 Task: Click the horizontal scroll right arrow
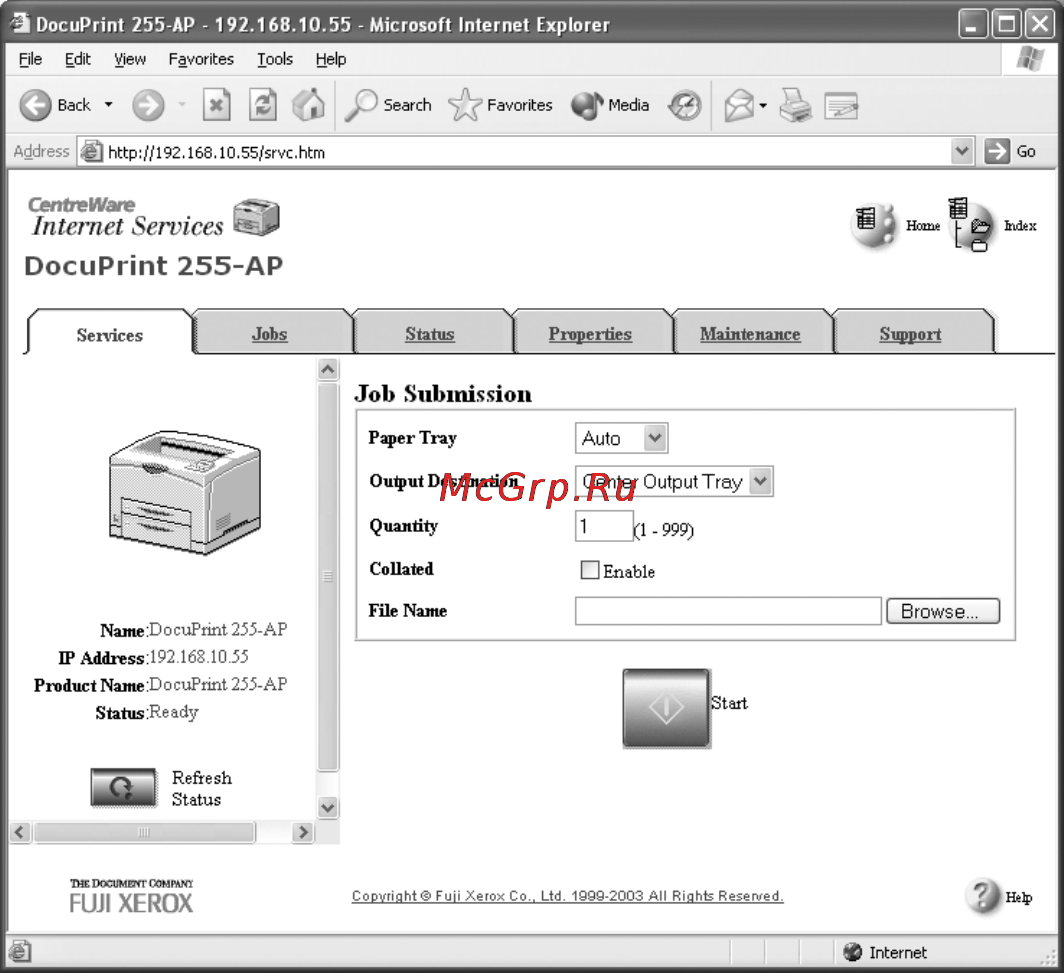[x=303, y=832]
